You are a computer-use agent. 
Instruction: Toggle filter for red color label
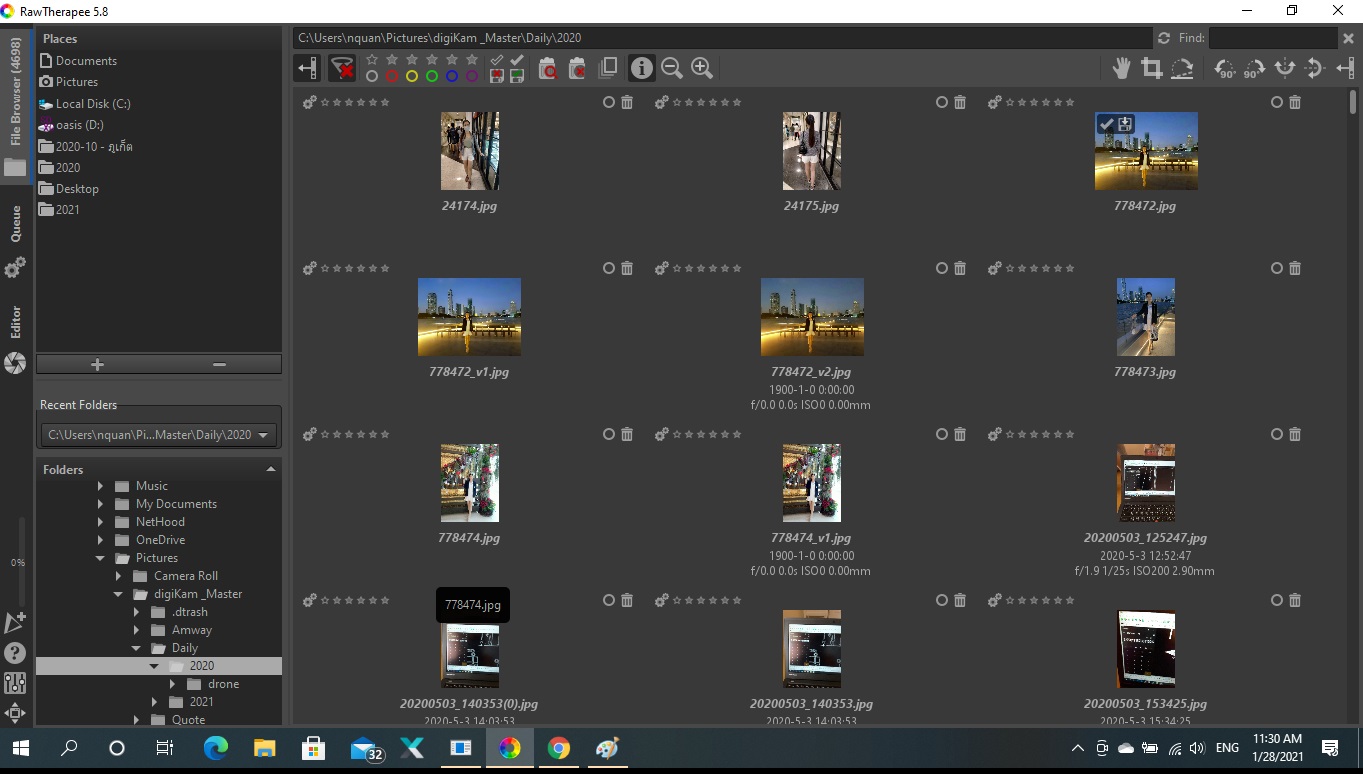point(392,76)
